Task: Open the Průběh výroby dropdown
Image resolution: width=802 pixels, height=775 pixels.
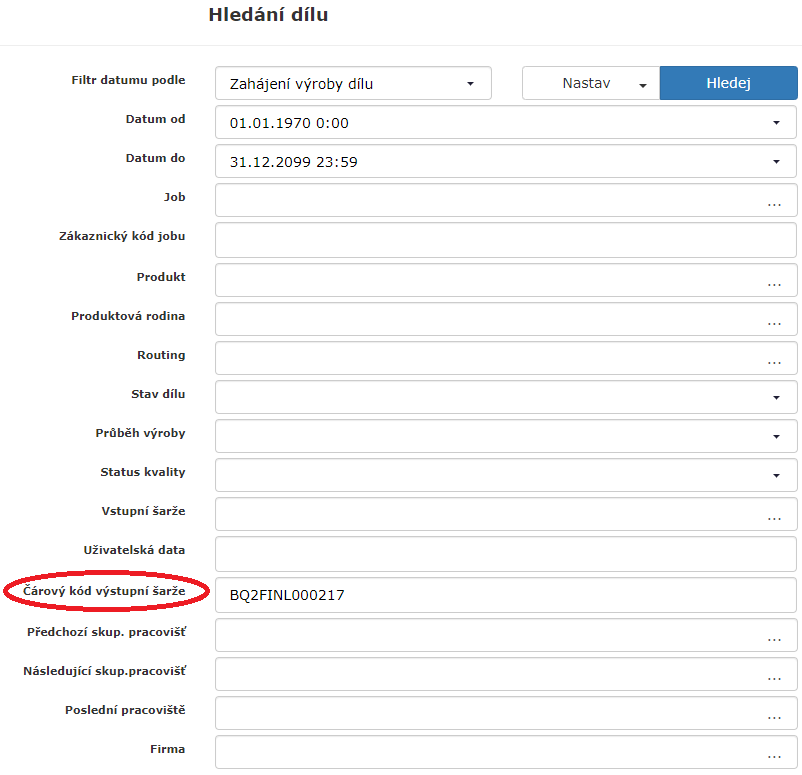Action: pyautogui.click(x=776, y=436)
